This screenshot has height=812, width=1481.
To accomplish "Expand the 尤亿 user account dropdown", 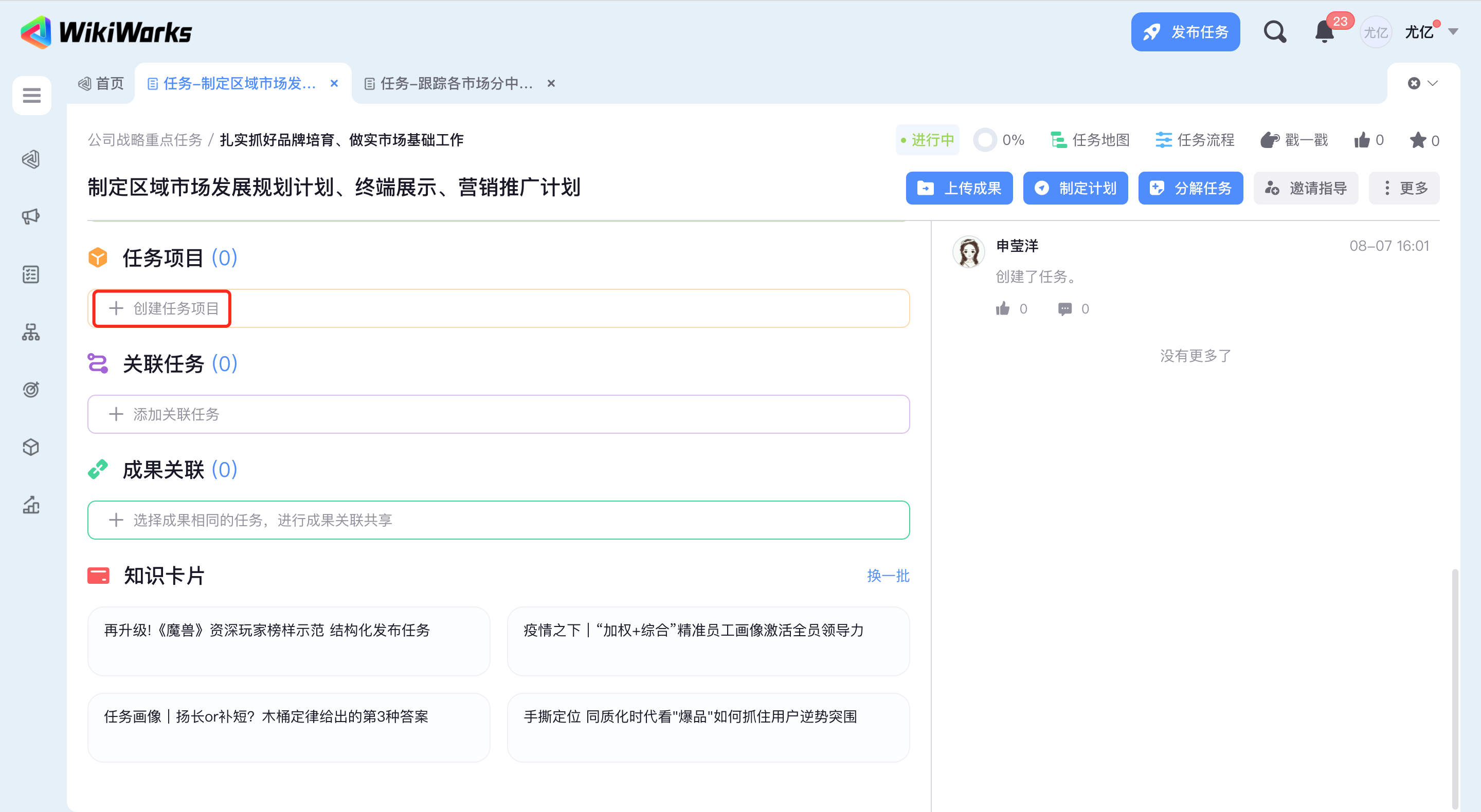I will tap(1453, 32).
